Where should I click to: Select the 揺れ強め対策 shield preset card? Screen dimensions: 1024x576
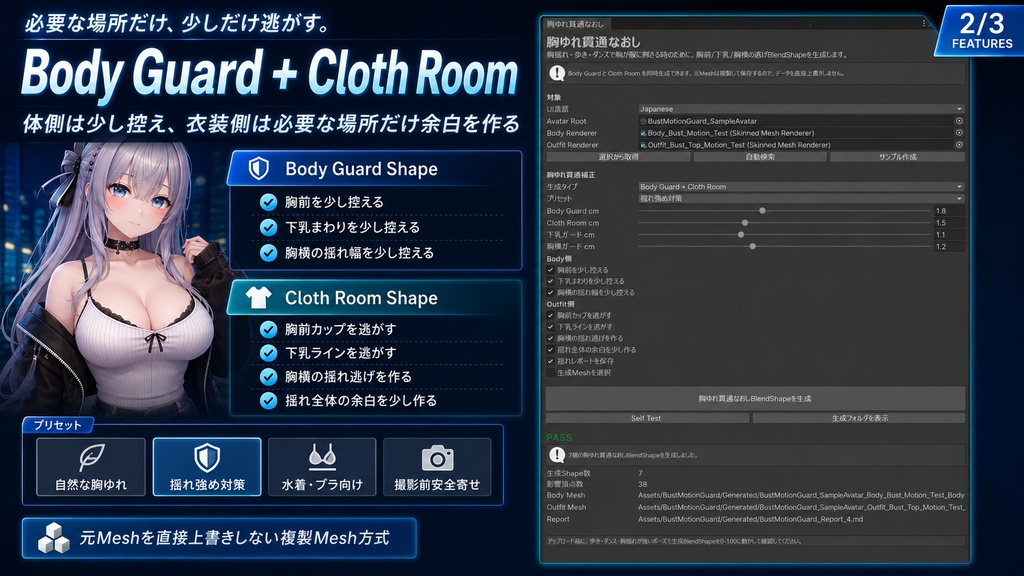tap(207, 467)
